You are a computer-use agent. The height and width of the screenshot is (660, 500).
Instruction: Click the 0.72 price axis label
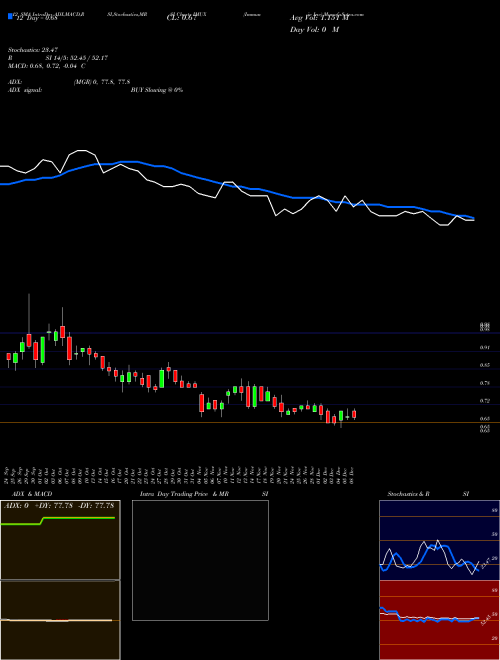[x=484, y=401]
